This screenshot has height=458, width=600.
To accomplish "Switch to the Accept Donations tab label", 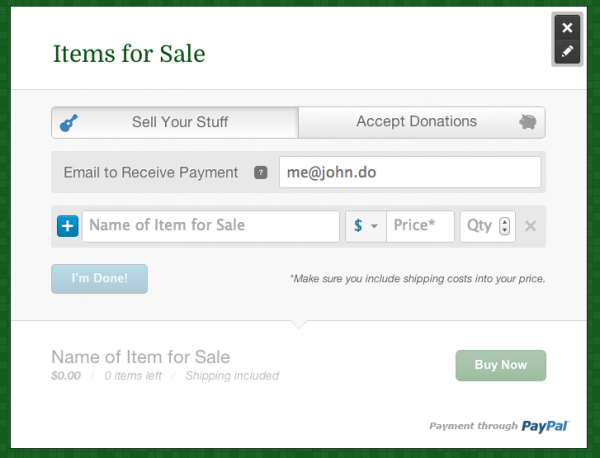I will pyautogui.click(x=416, y=122).
